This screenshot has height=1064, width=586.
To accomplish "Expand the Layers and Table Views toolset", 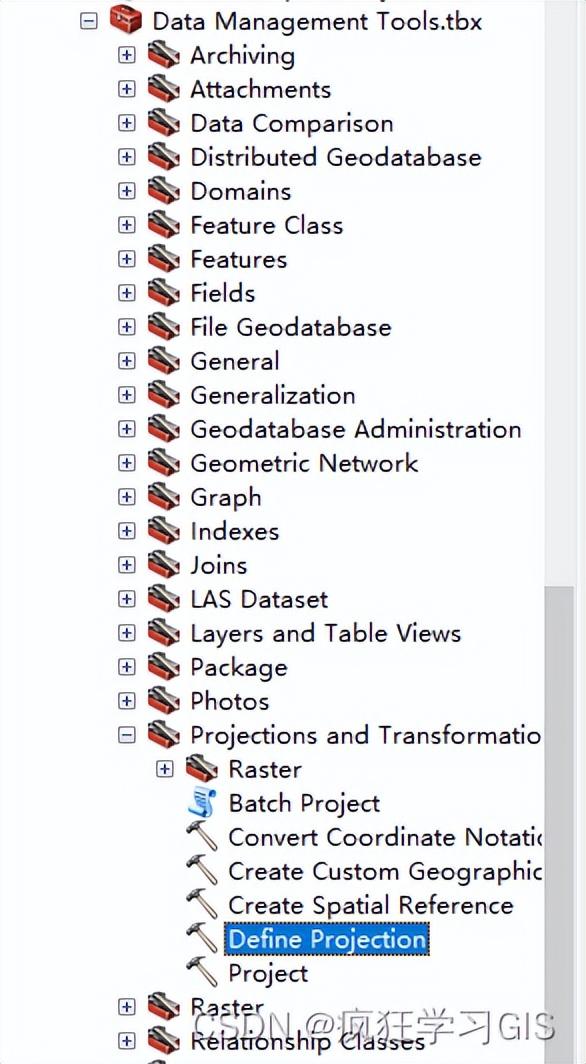I will pyautogui.click(x=126, y=633).
